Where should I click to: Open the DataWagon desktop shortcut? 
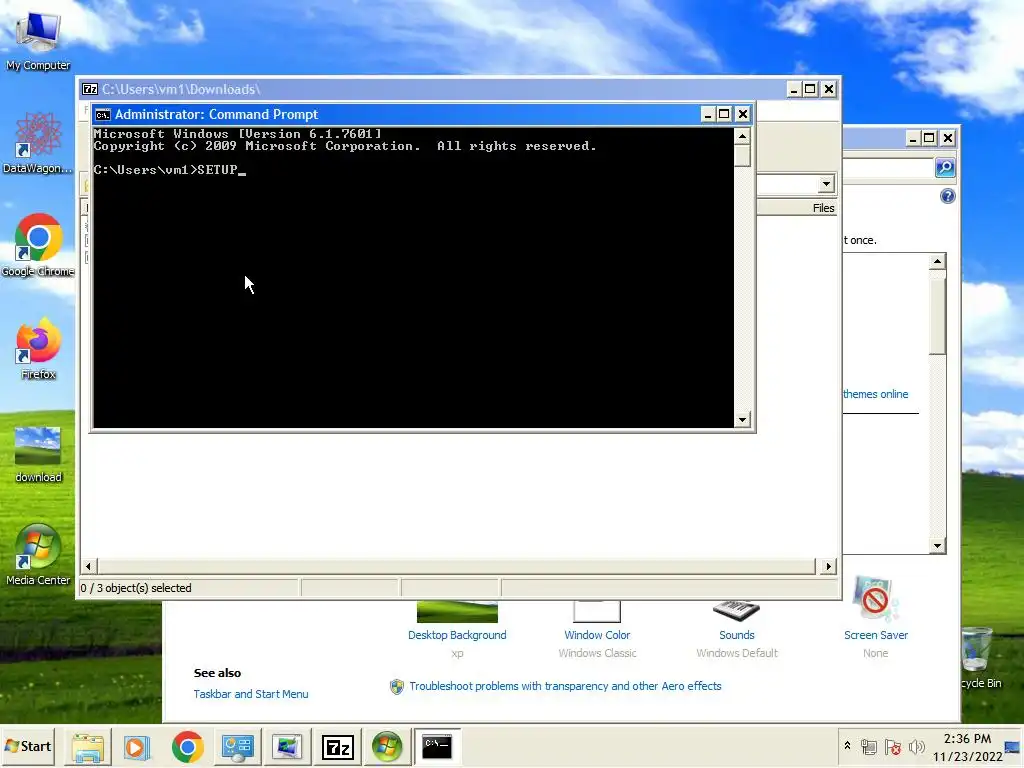[38, 142]
